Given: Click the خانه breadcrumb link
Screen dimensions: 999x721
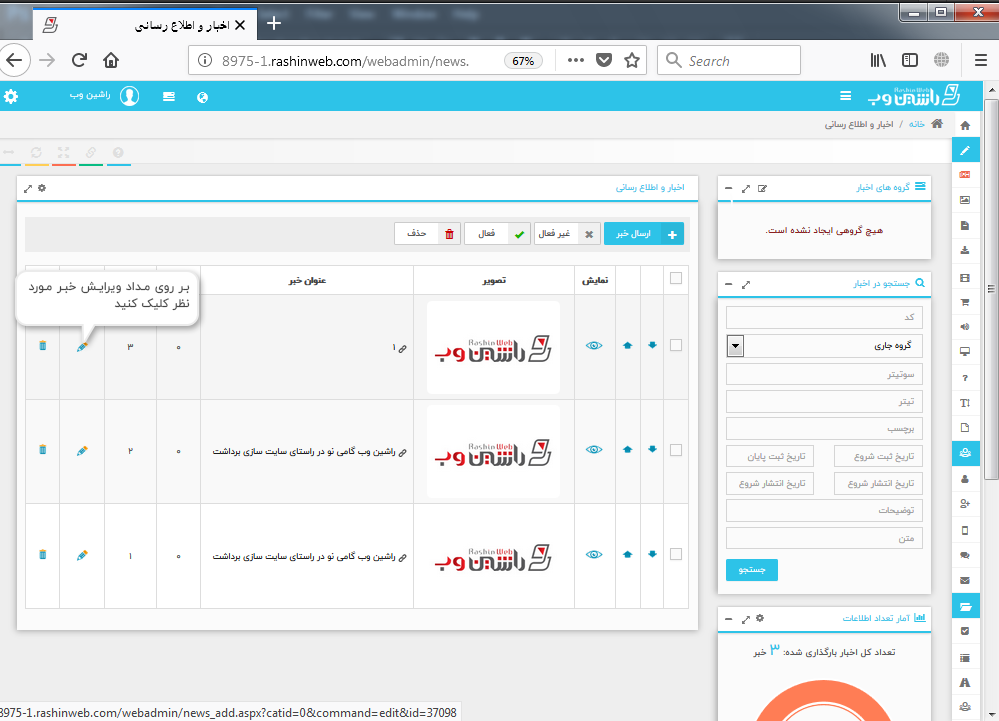Looking at the screenshot, I should pos(917,124).
